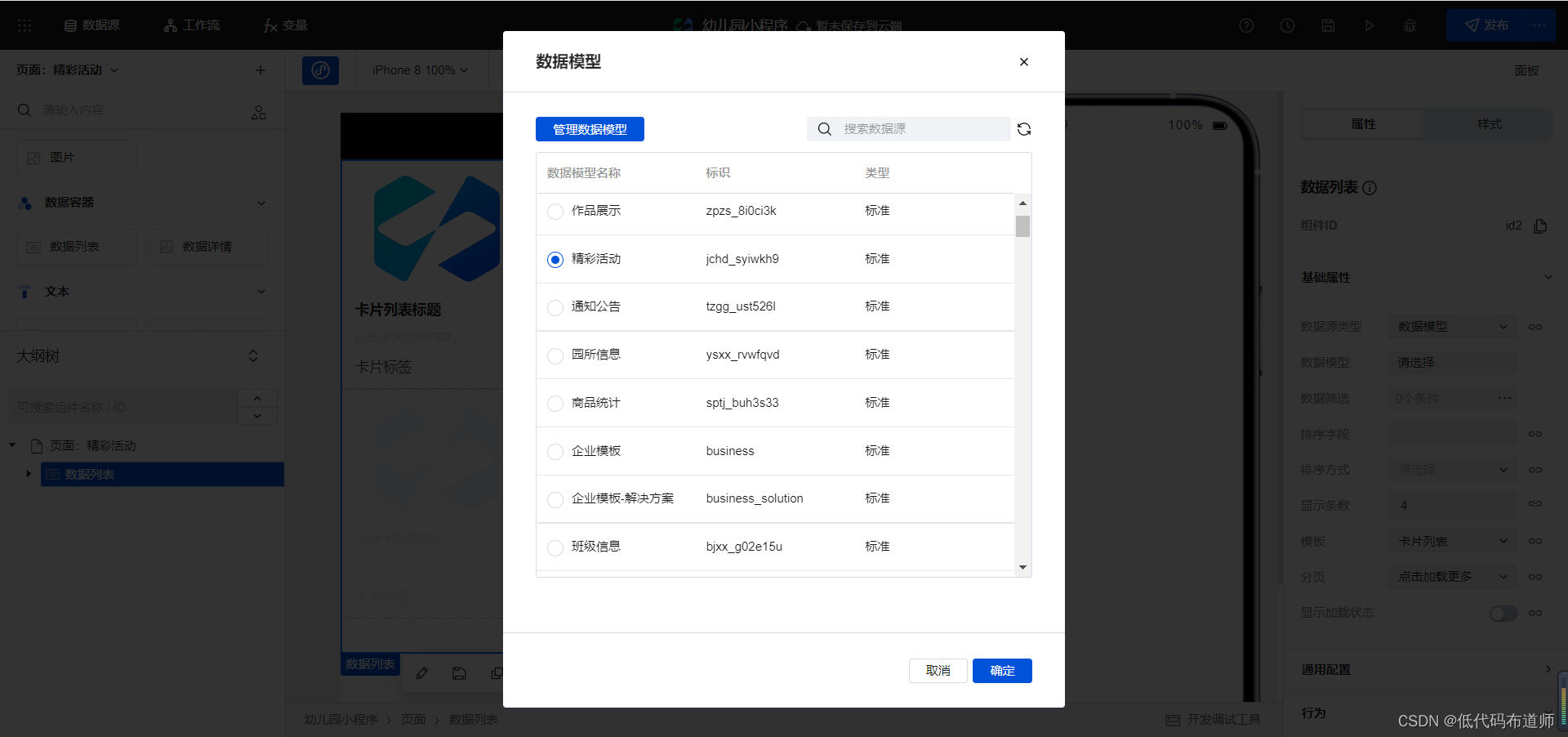Open the more options ellipsis beside 发布
This screenshot has width=1568, height=737.
pos(1539,25)
